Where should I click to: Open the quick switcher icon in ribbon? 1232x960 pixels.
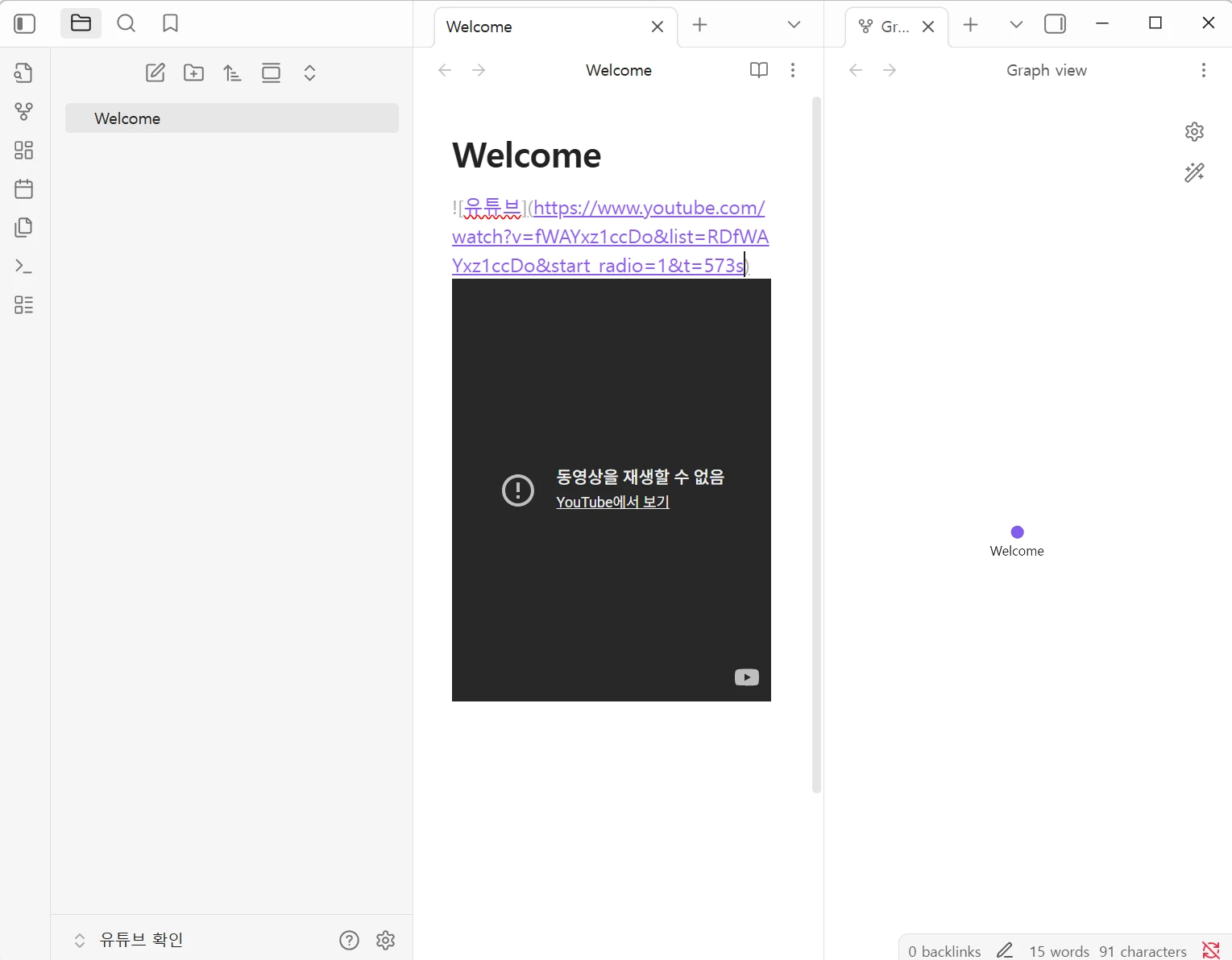tap(24, 73)
